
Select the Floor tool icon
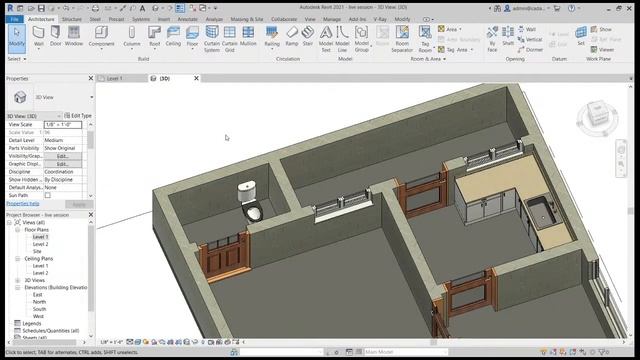pyautogui.click(x=192, y=33)
